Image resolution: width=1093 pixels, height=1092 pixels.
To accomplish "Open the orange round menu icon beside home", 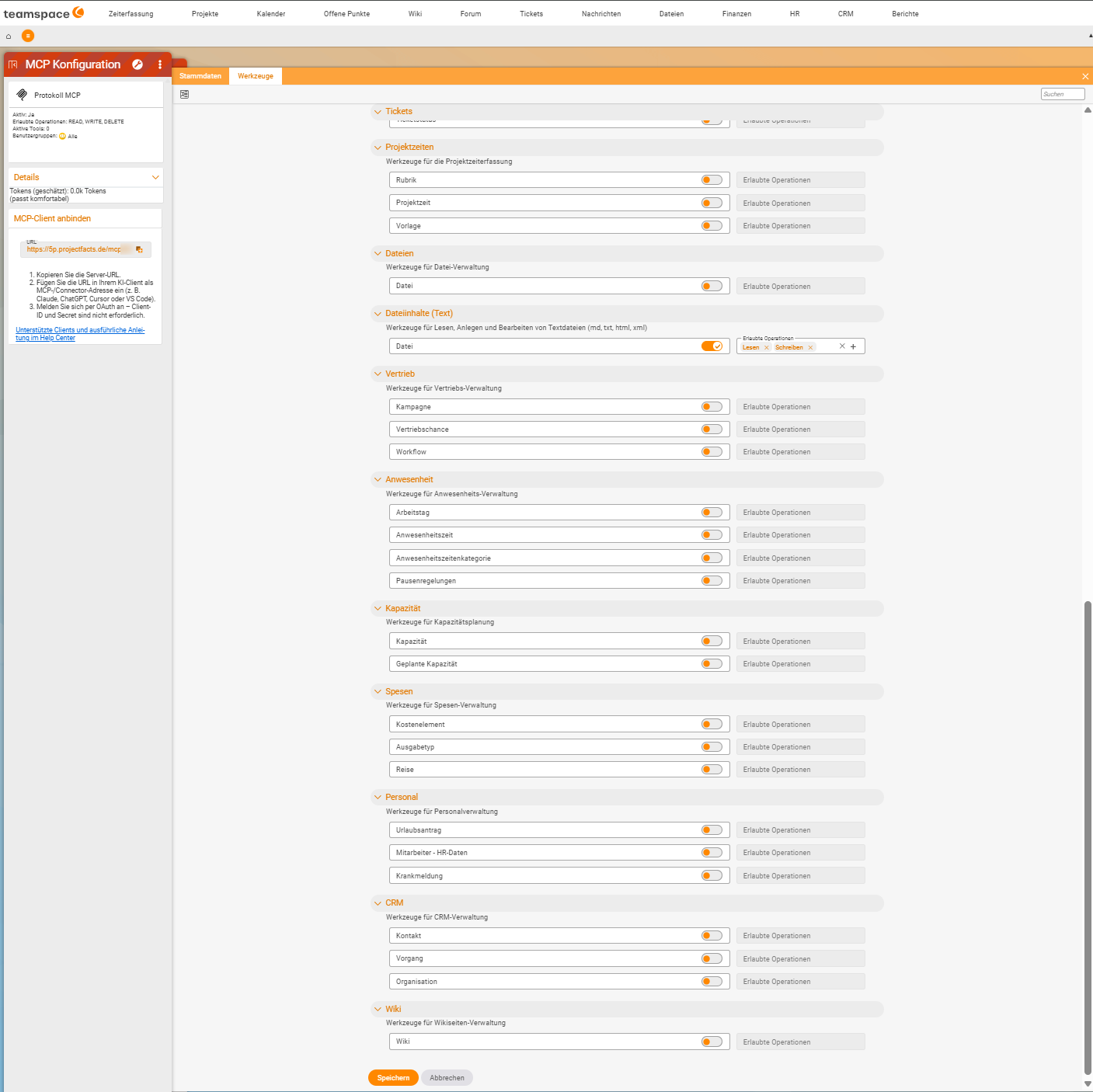I will [x=28, y=36].
